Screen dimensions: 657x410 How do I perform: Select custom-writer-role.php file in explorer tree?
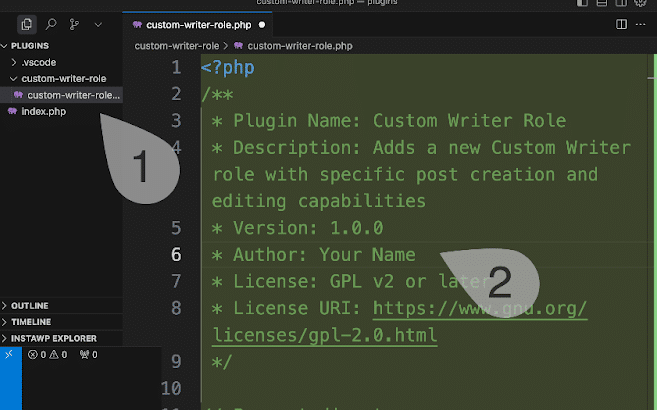pyautogui.click(x=72, y=95)
